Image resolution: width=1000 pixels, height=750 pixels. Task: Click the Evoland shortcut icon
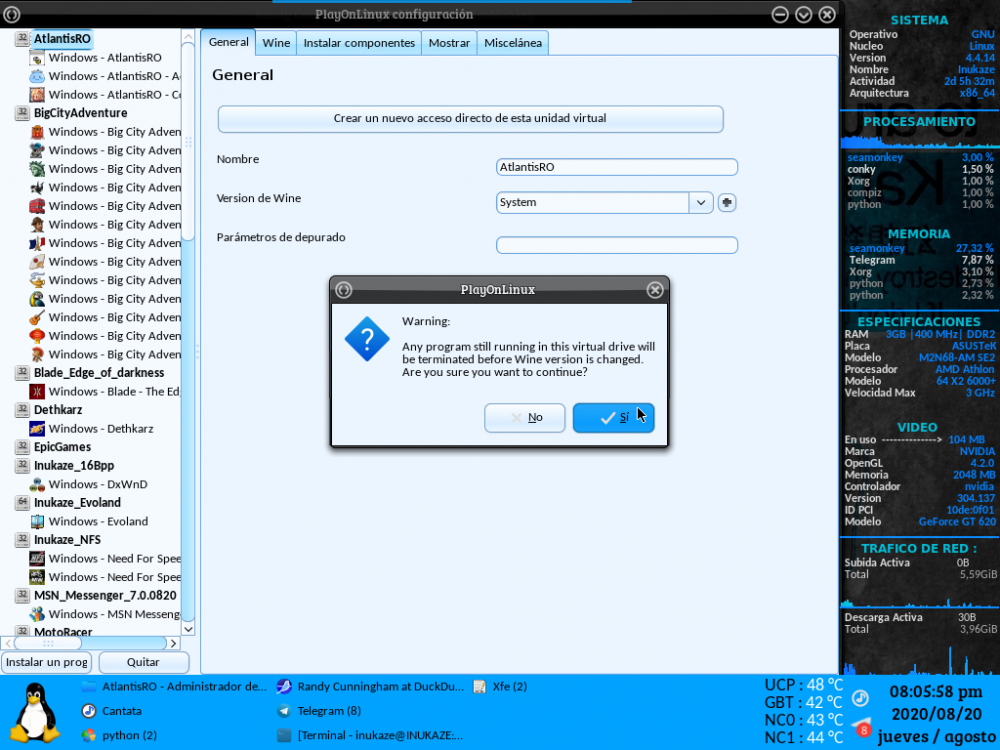[x=37, y=522]
